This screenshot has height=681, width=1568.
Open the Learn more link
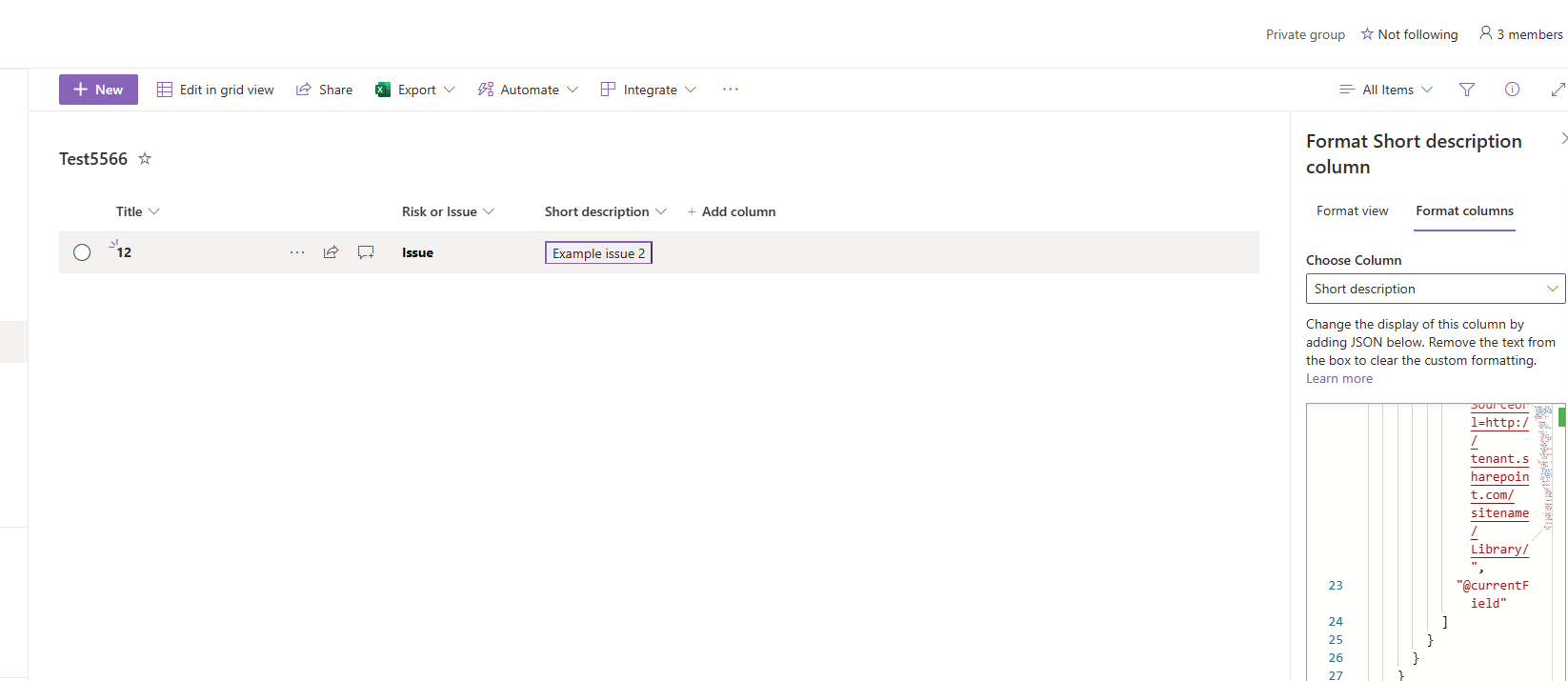click(x=1339, y=378)
